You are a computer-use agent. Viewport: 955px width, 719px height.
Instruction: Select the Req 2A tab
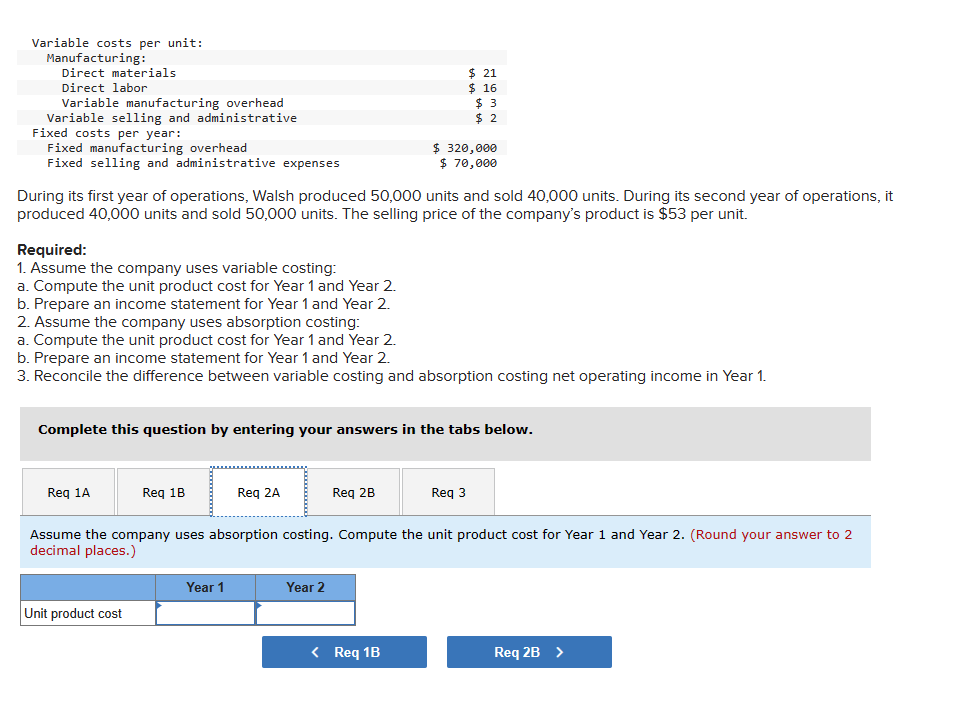259,492
